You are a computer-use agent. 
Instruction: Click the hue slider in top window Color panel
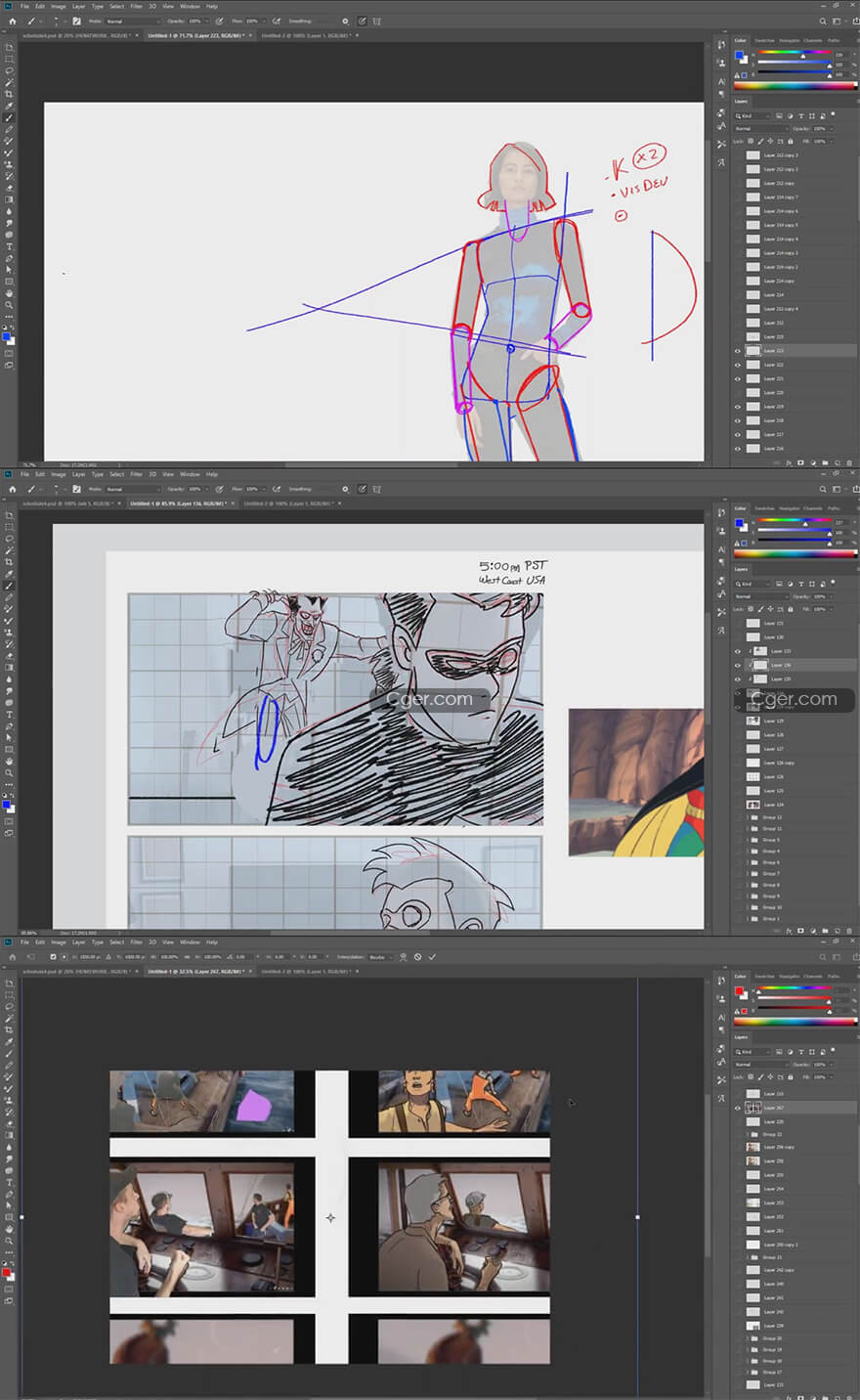tap(796, 53)
